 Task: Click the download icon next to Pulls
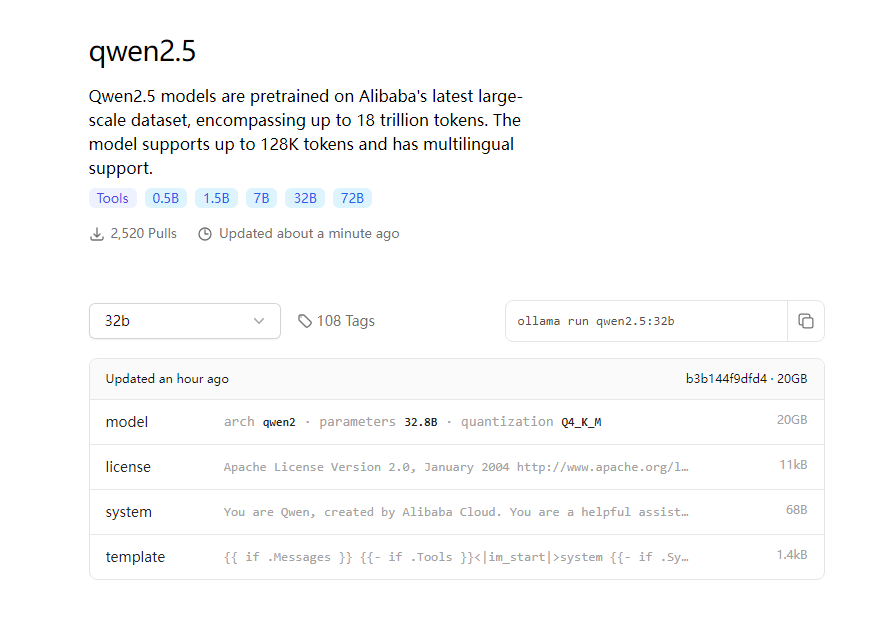coord(97,234)
